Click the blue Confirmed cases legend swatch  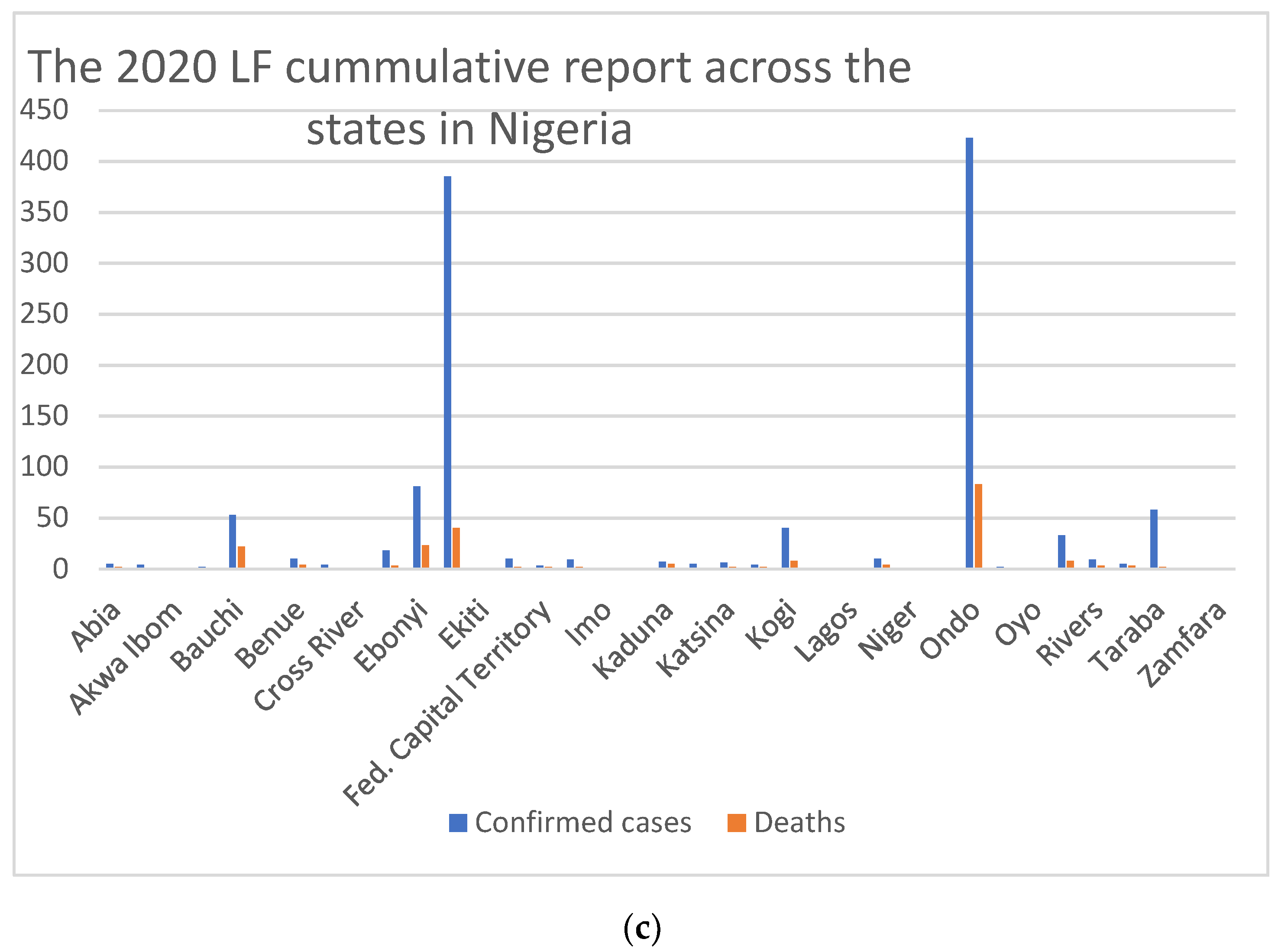tap(458, 823)
